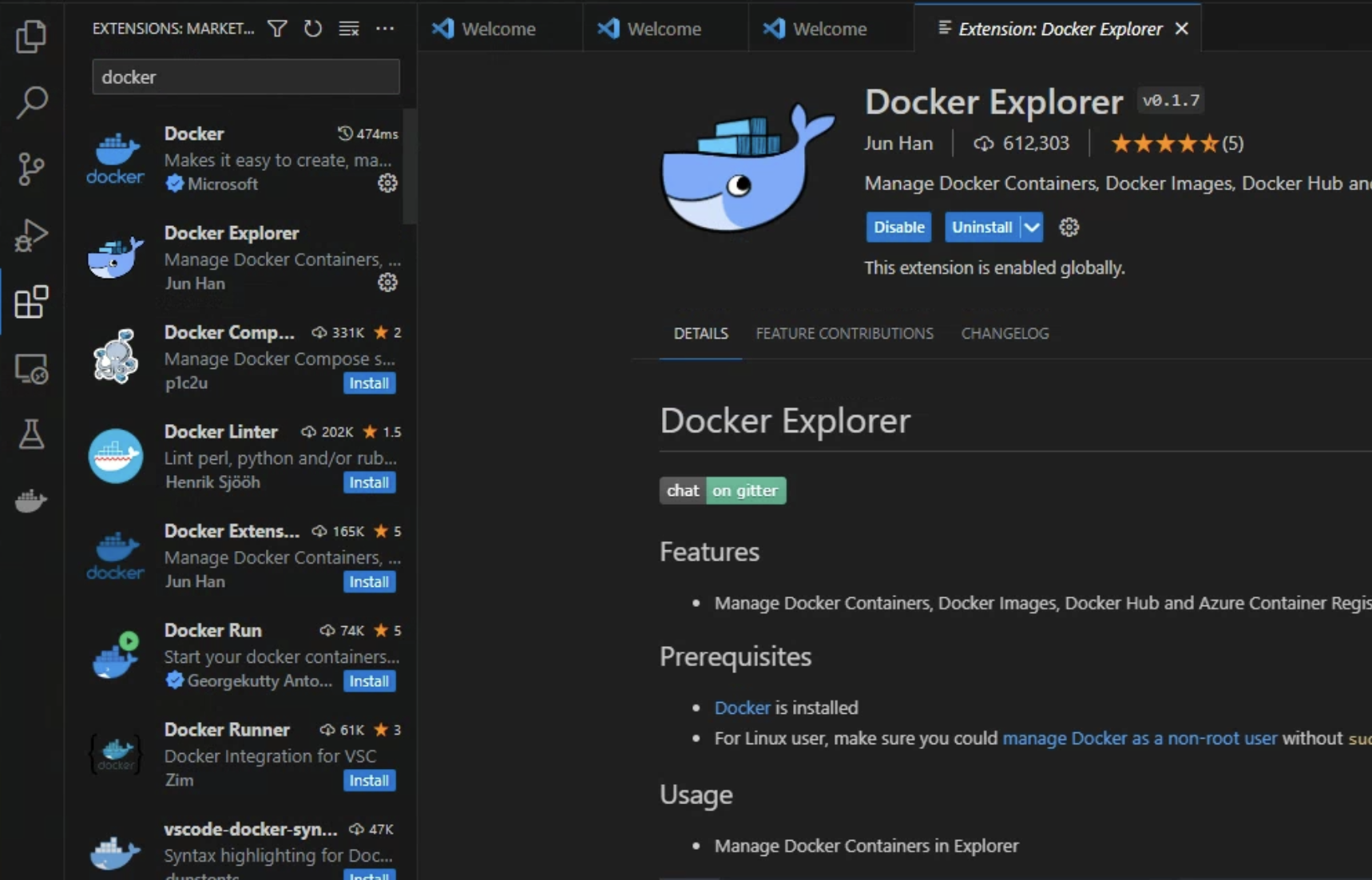Viewport: 1372px width, 880px height.
Task: Select Docker Explorer in extensions list
Action: point(242,257)
